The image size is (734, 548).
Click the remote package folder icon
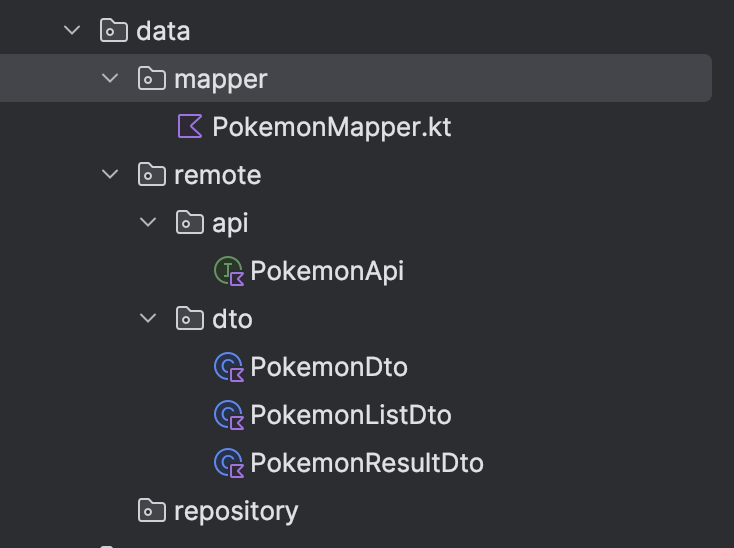152,175
